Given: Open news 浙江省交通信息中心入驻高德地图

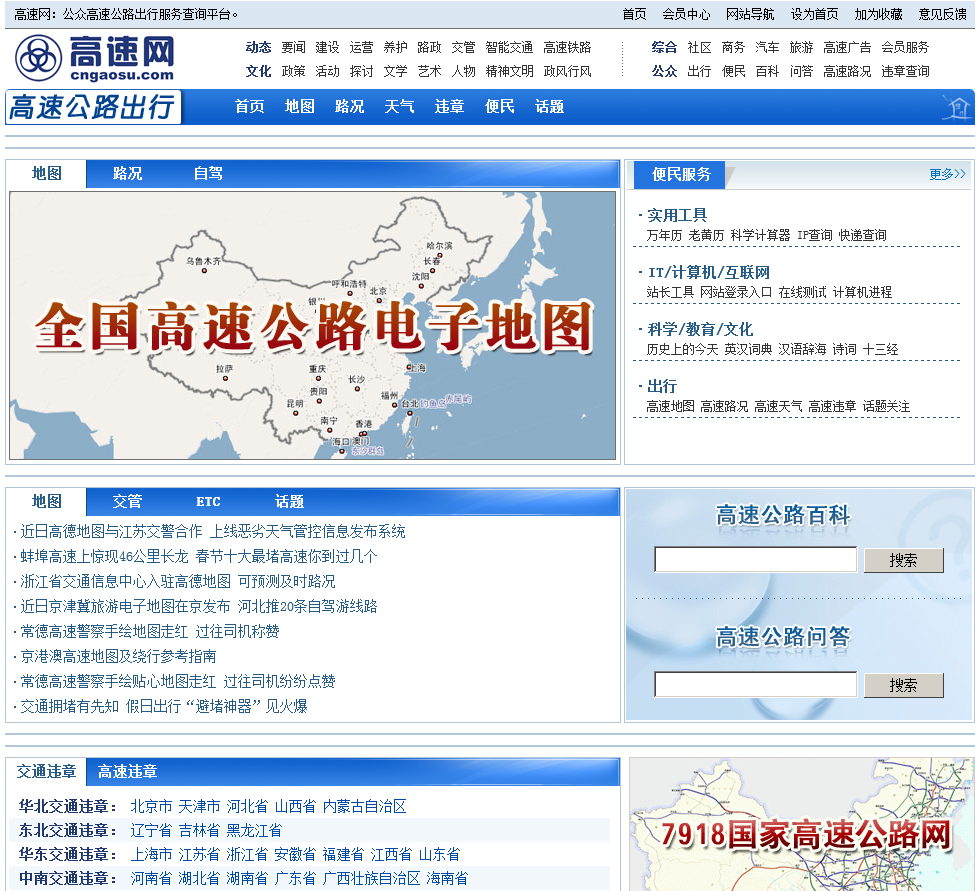Looking at the screenshot, I should (178, 582).
